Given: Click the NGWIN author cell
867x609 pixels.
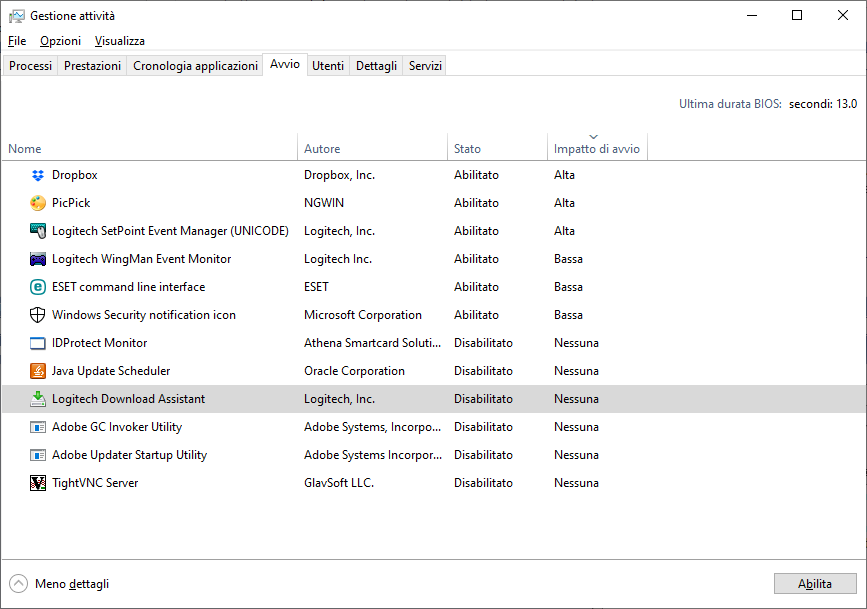Looking at the screenshot, I should (324, 203).
